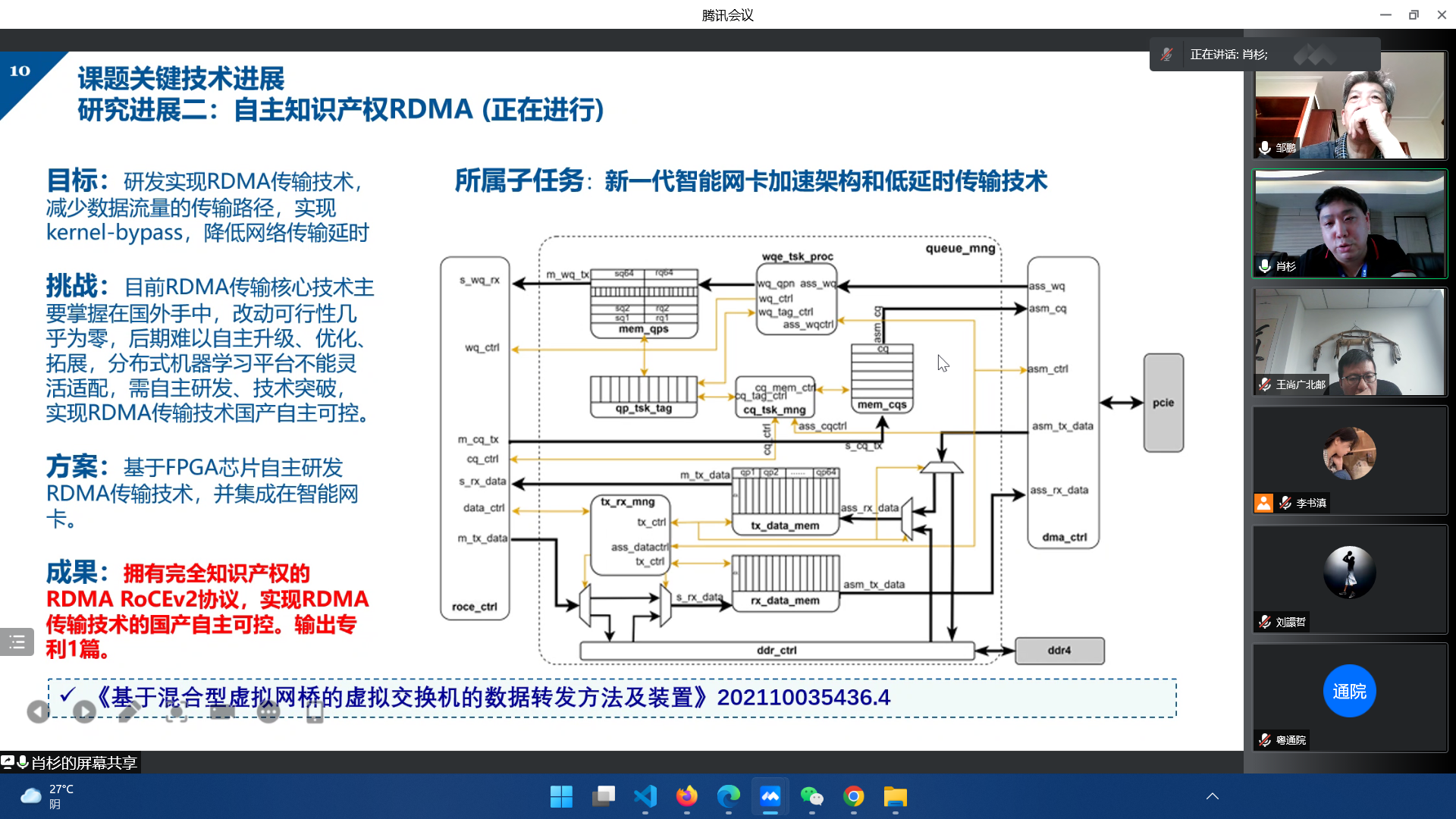Open Microsoft Edge from taskbar
The image size is (1456, 819).
coord(729,796)
